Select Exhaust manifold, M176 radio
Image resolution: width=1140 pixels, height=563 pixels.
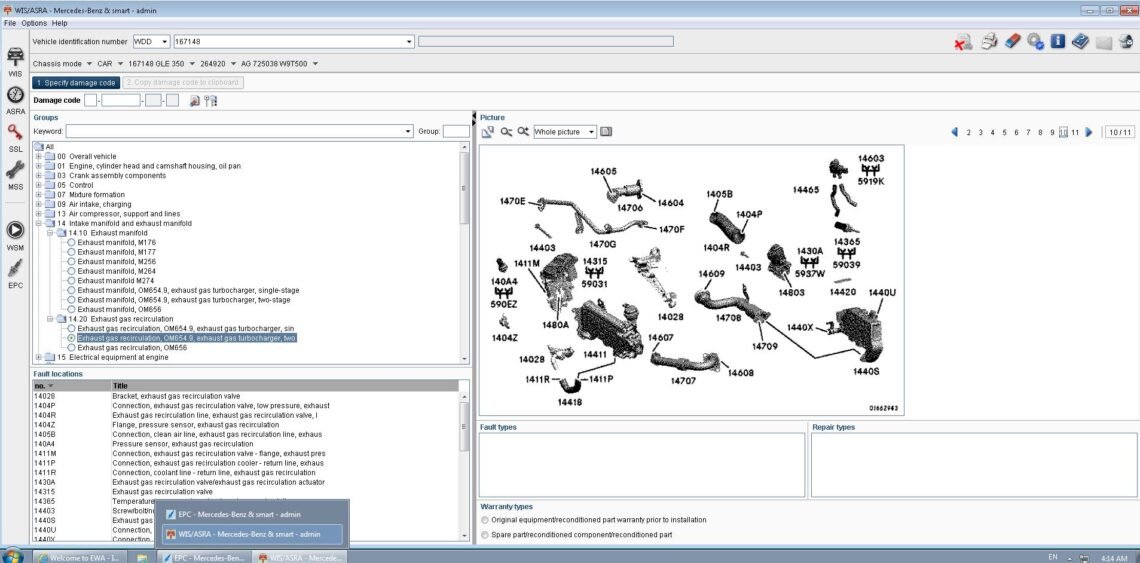coord(71,242)
